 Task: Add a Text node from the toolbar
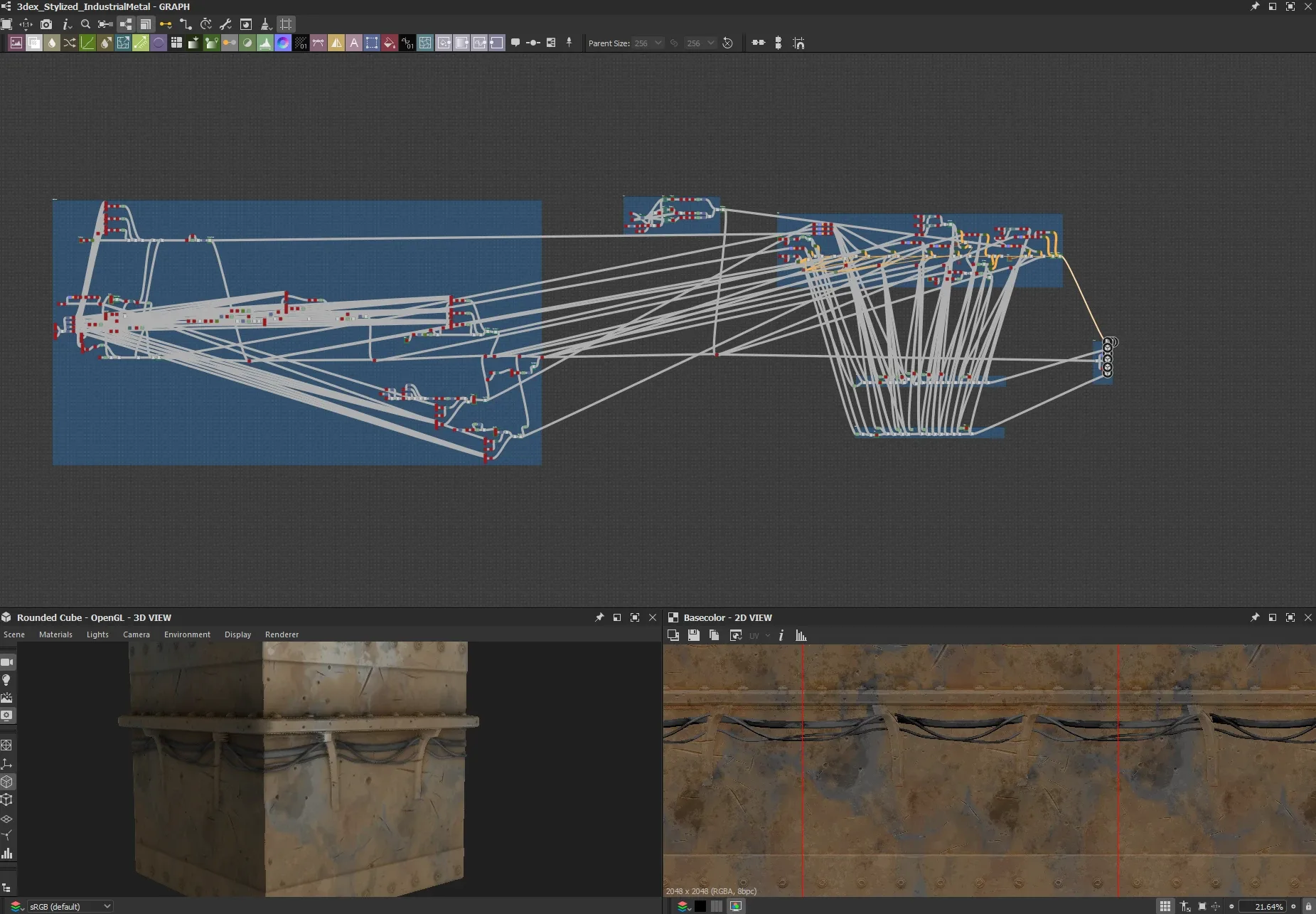pos(355,43)
